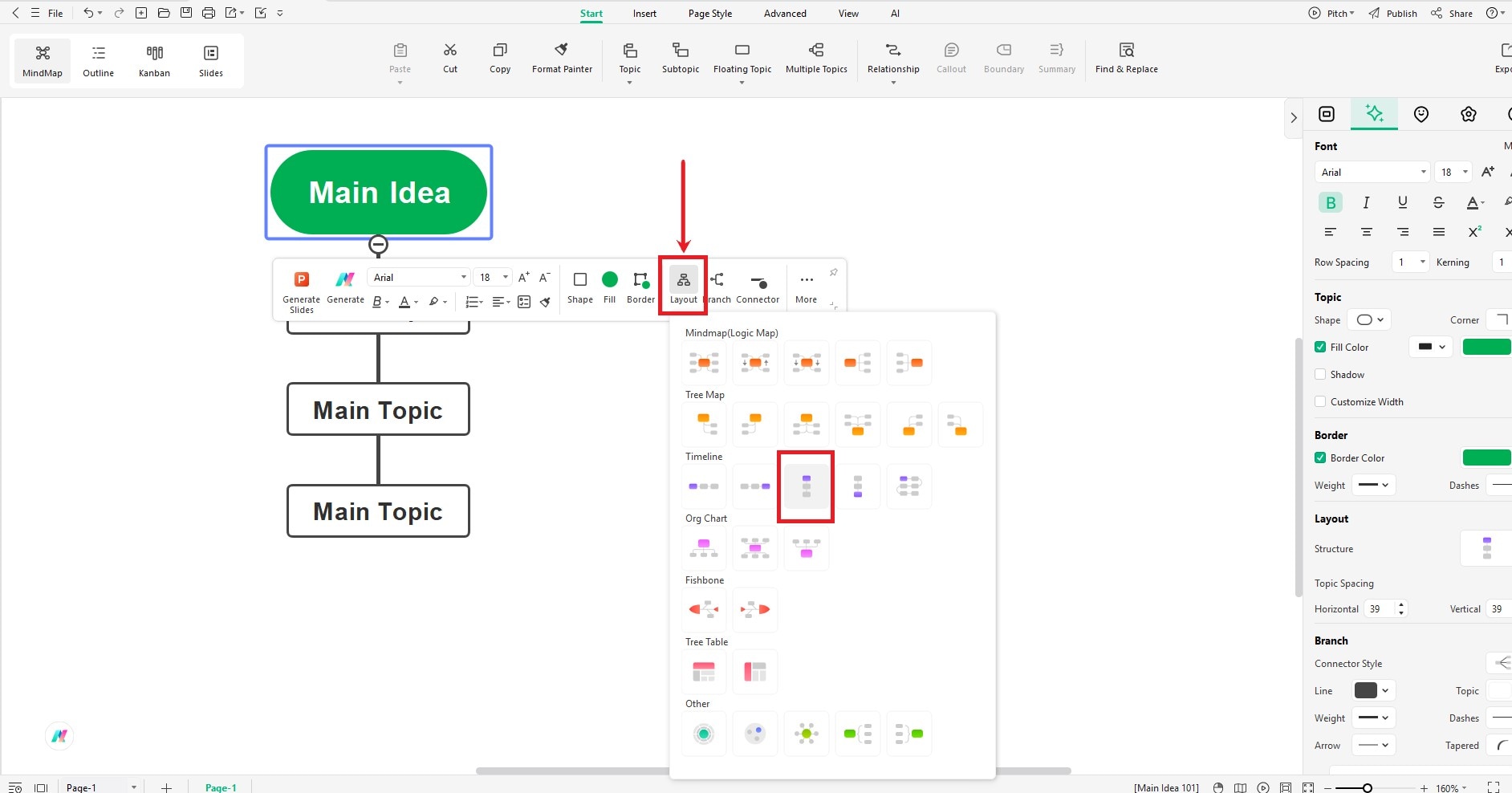Insert a Subtopic from ribbon
Image resolution: width=1512 pixels, height=793 pixels.
(681, 58)
